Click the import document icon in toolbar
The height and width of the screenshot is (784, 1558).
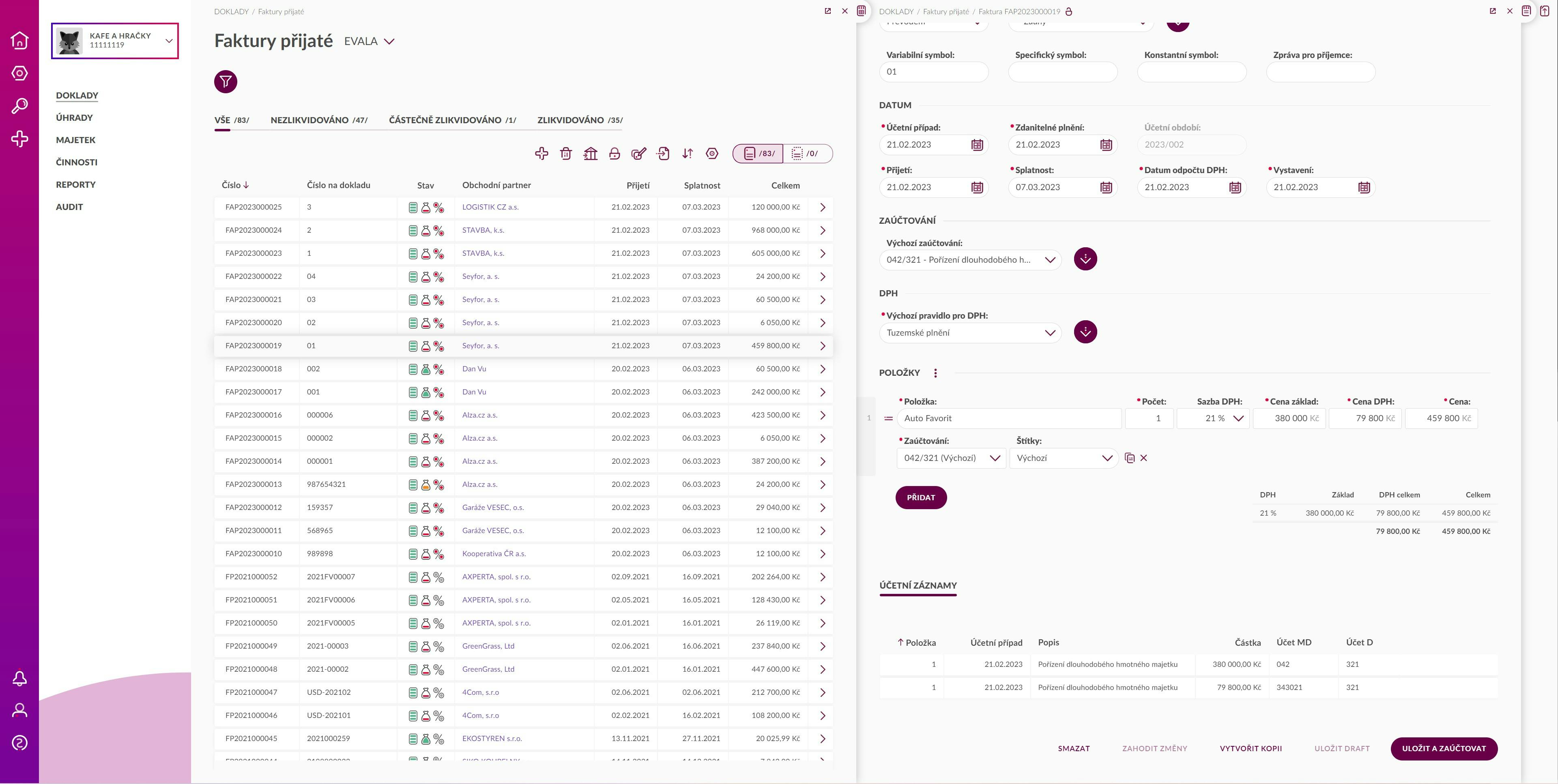click(x=663, y=154)
